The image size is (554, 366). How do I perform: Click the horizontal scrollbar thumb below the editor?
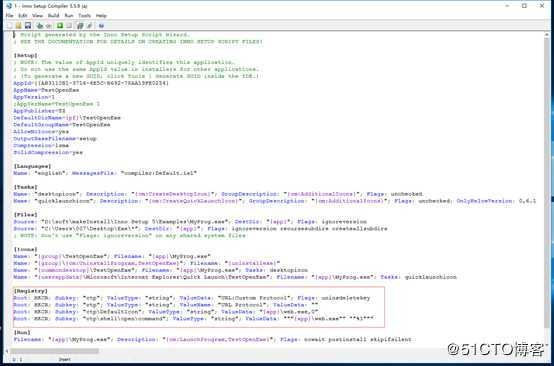(54, 351)
